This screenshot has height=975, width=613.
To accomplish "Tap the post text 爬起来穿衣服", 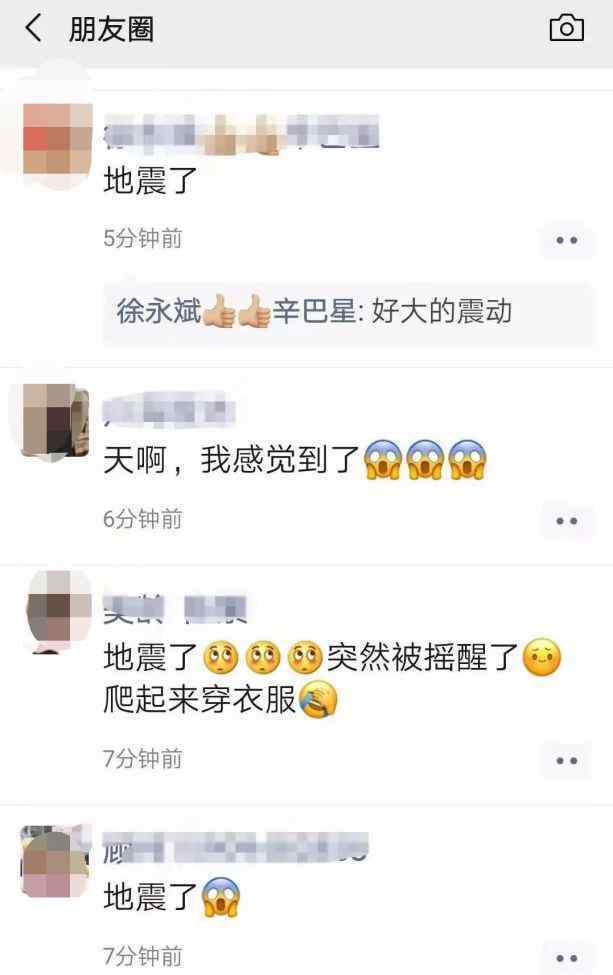I will pos(200,699).
